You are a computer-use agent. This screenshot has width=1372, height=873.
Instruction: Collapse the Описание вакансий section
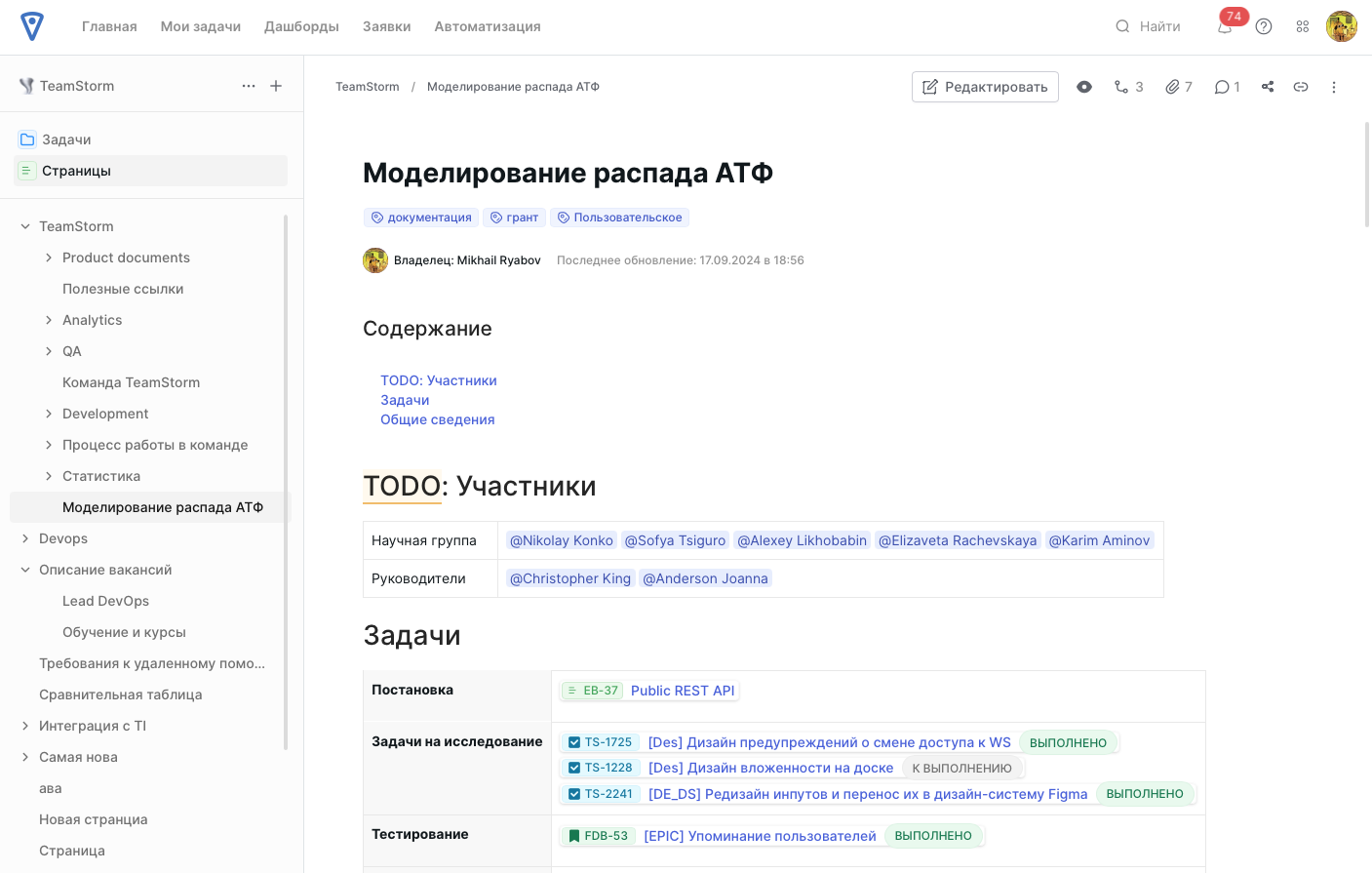click(27, 570)
